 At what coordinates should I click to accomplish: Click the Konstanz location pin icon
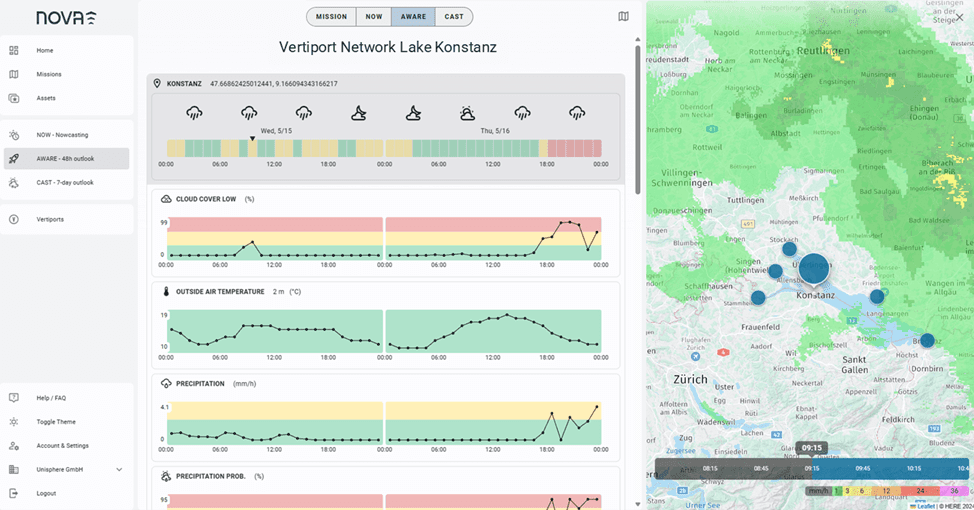[157, 83]
